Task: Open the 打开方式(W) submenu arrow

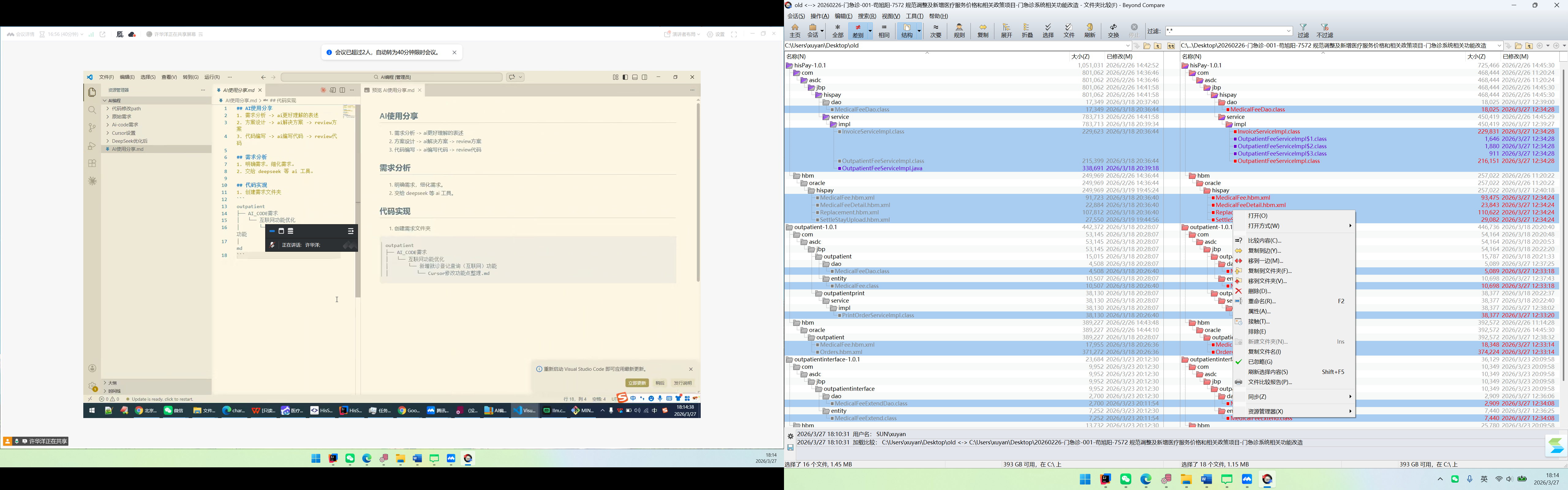Action: (1349, 226)
